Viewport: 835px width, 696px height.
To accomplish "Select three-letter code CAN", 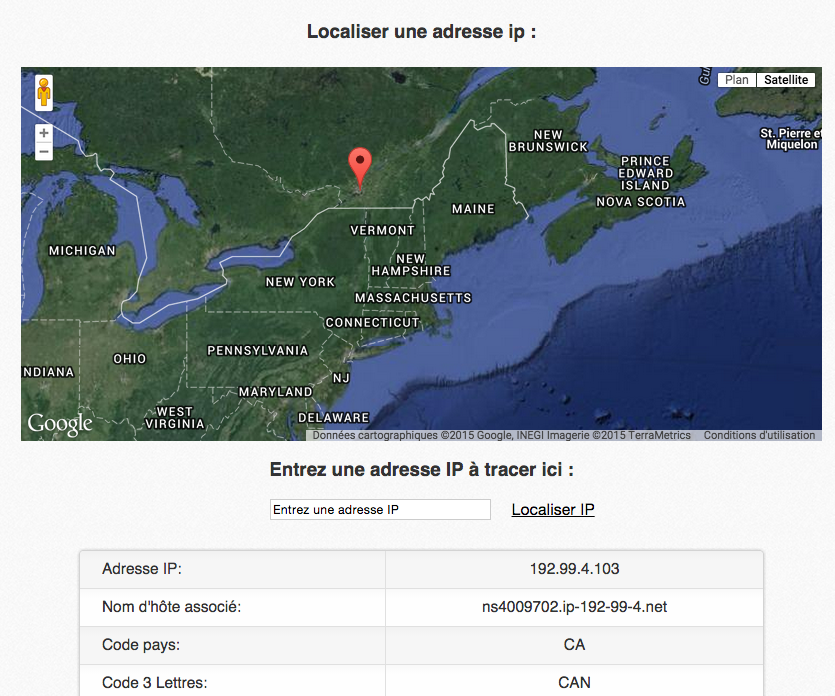I will [x=575, y=682].
